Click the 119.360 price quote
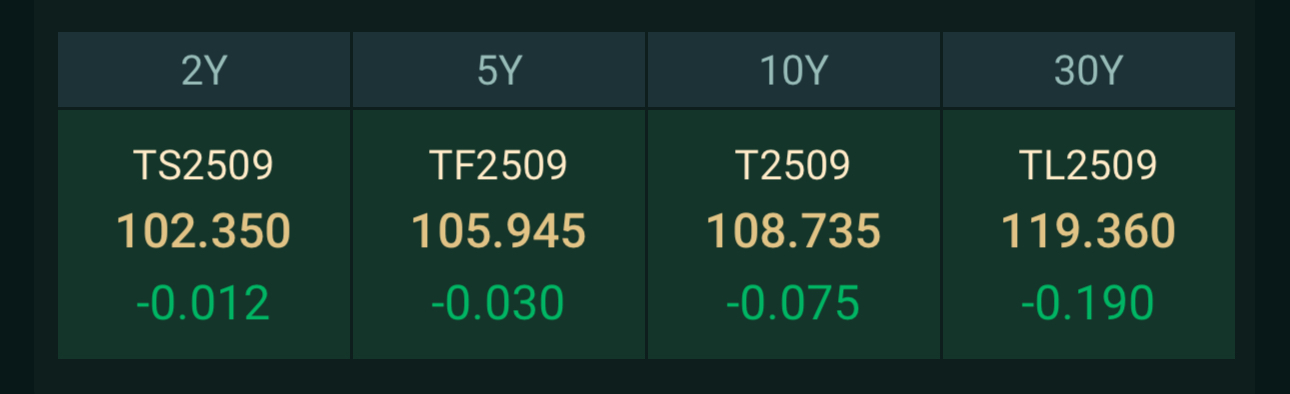Viewport: 1290px width, 394px height. (x=1089, y=232)
